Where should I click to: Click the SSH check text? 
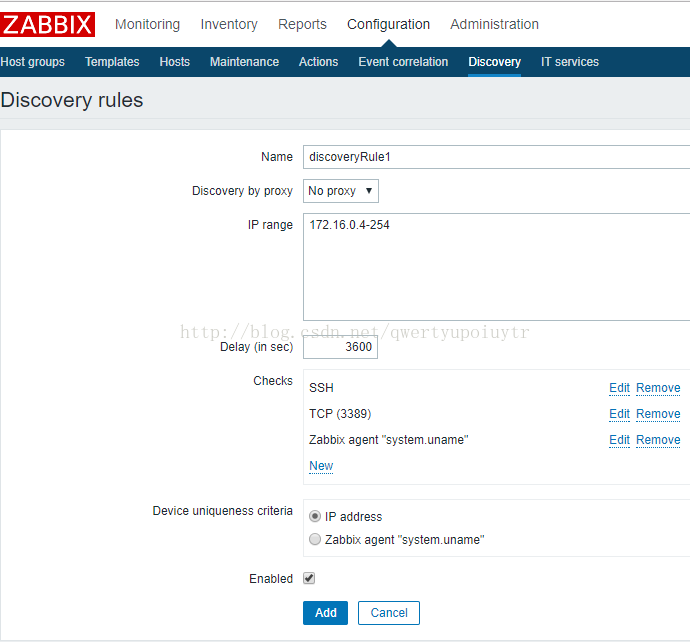[x=321, y=388]
